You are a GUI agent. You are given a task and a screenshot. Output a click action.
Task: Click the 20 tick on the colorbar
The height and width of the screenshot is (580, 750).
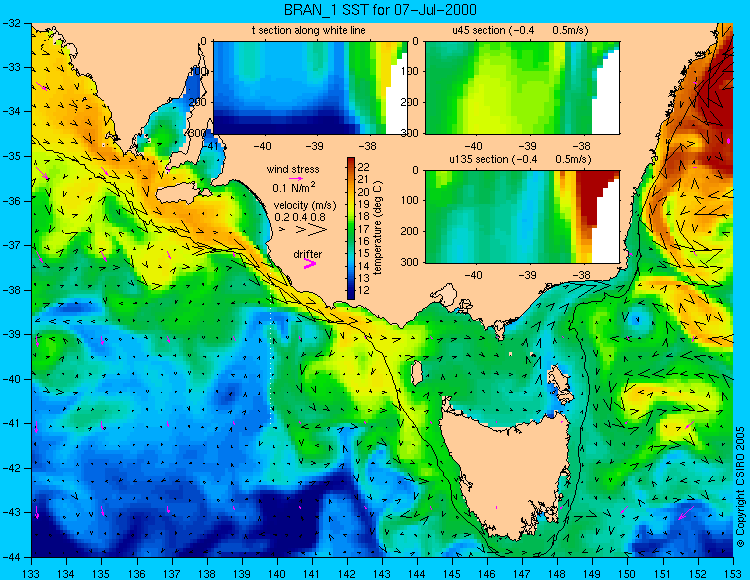tap(364, 192)
